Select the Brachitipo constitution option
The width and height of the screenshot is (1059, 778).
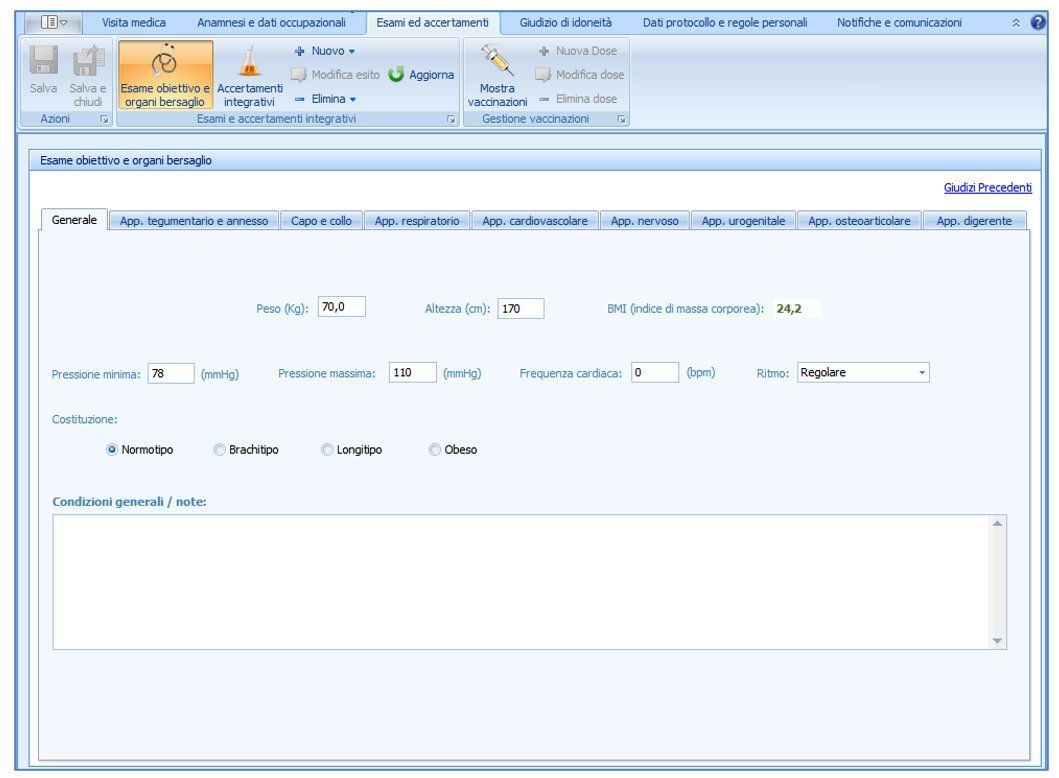coord(220,450)
